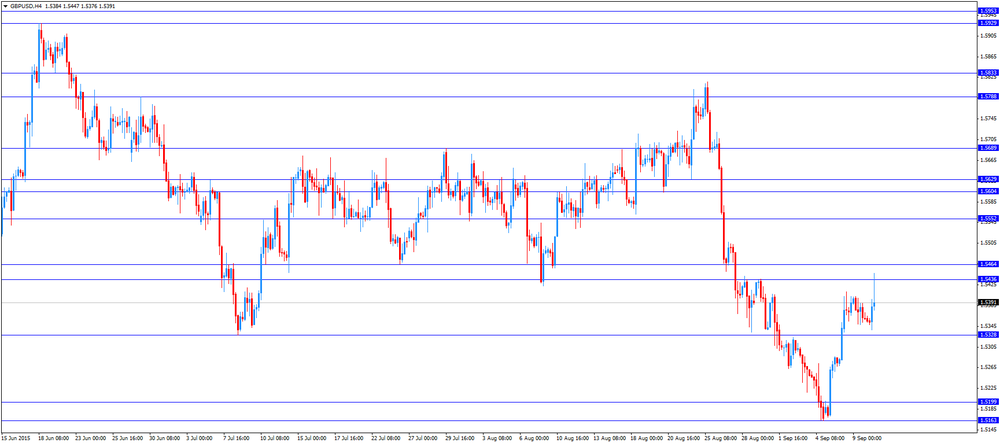Select the 1.5436 horizontal line price label
The height and width of the screenshot is (443, 1000).
988,279
